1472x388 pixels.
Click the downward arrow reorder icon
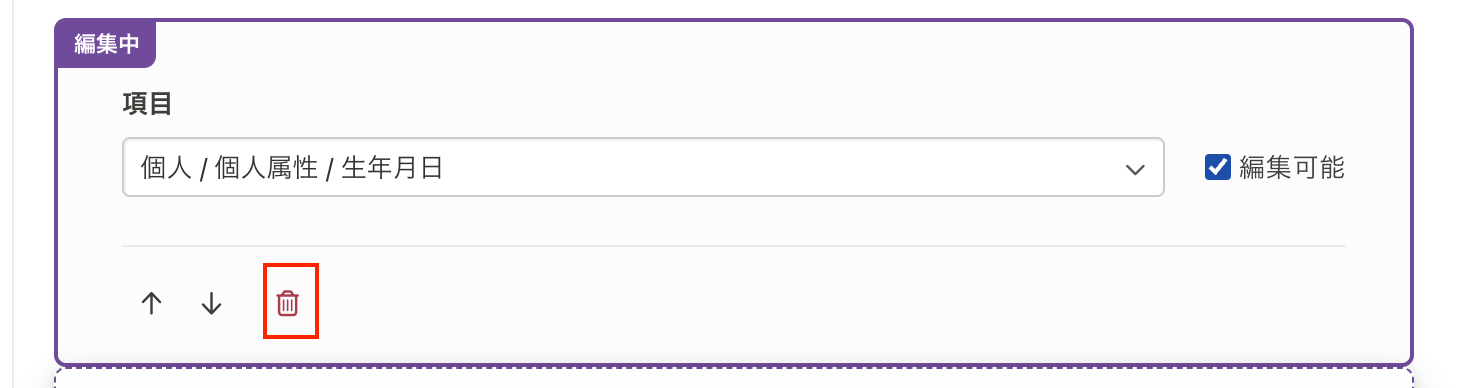211,303
